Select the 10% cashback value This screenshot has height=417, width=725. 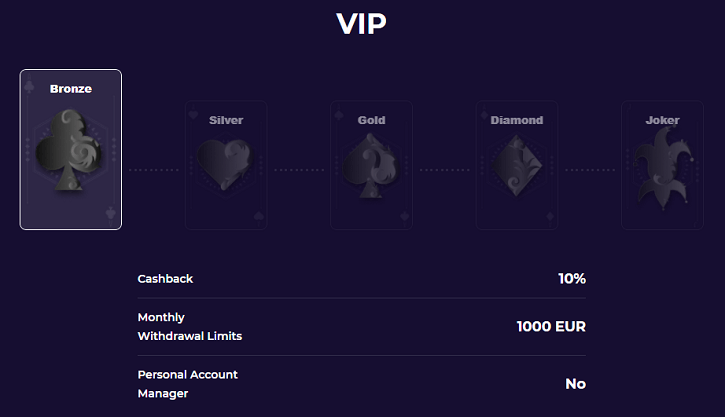(572, 279)
